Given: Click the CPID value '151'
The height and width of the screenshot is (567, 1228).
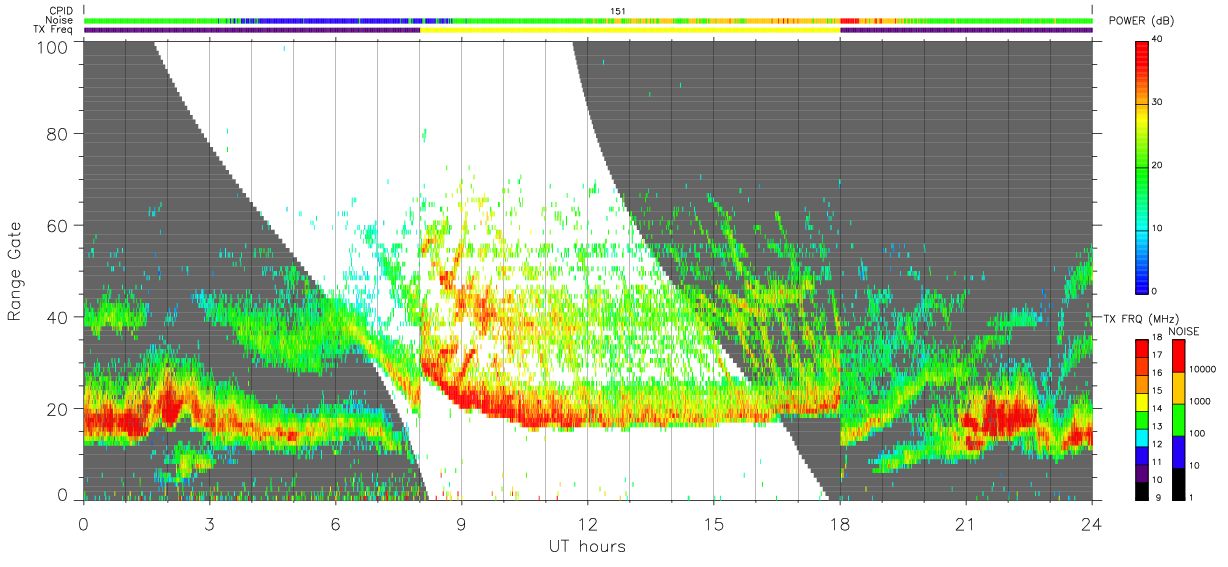Looking at the screenshot, I should 617,11.
